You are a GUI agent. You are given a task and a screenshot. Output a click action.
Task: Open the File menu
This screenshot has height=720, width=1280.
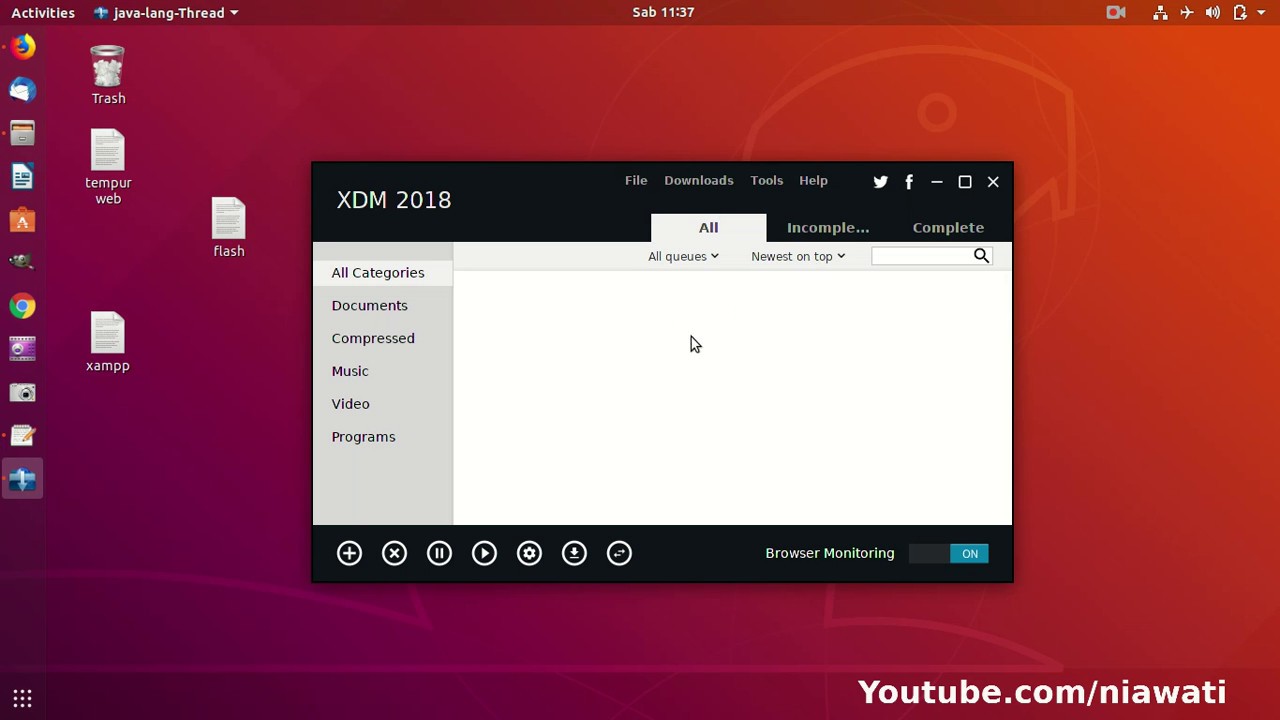tap(636, 180)
